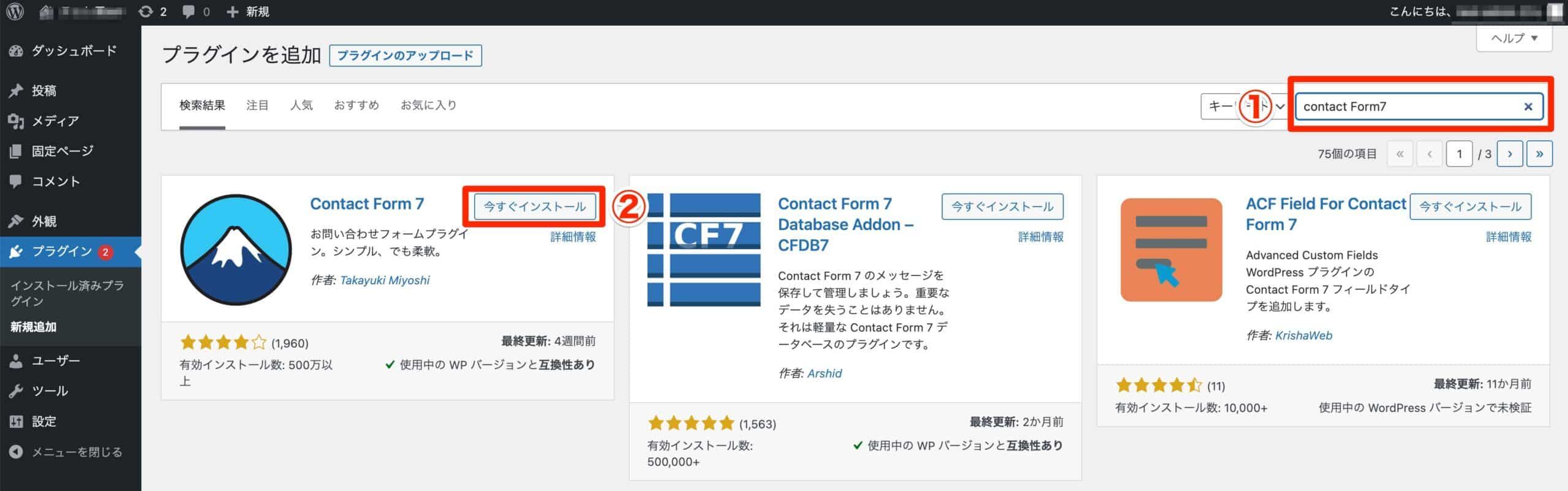The width and height of the screenshot is (1568, 491).
Task: Click the ACF Field plugin orange thumbnail
Action: pos(1172,250)
